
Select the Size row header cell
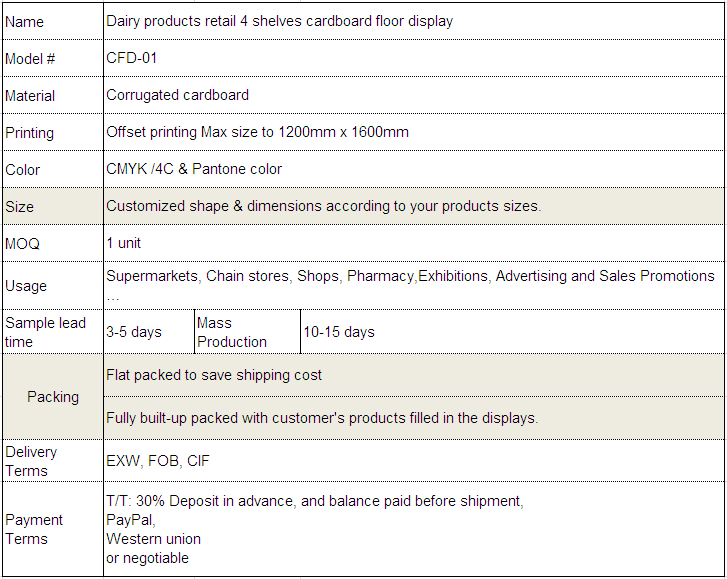point(19,207)
